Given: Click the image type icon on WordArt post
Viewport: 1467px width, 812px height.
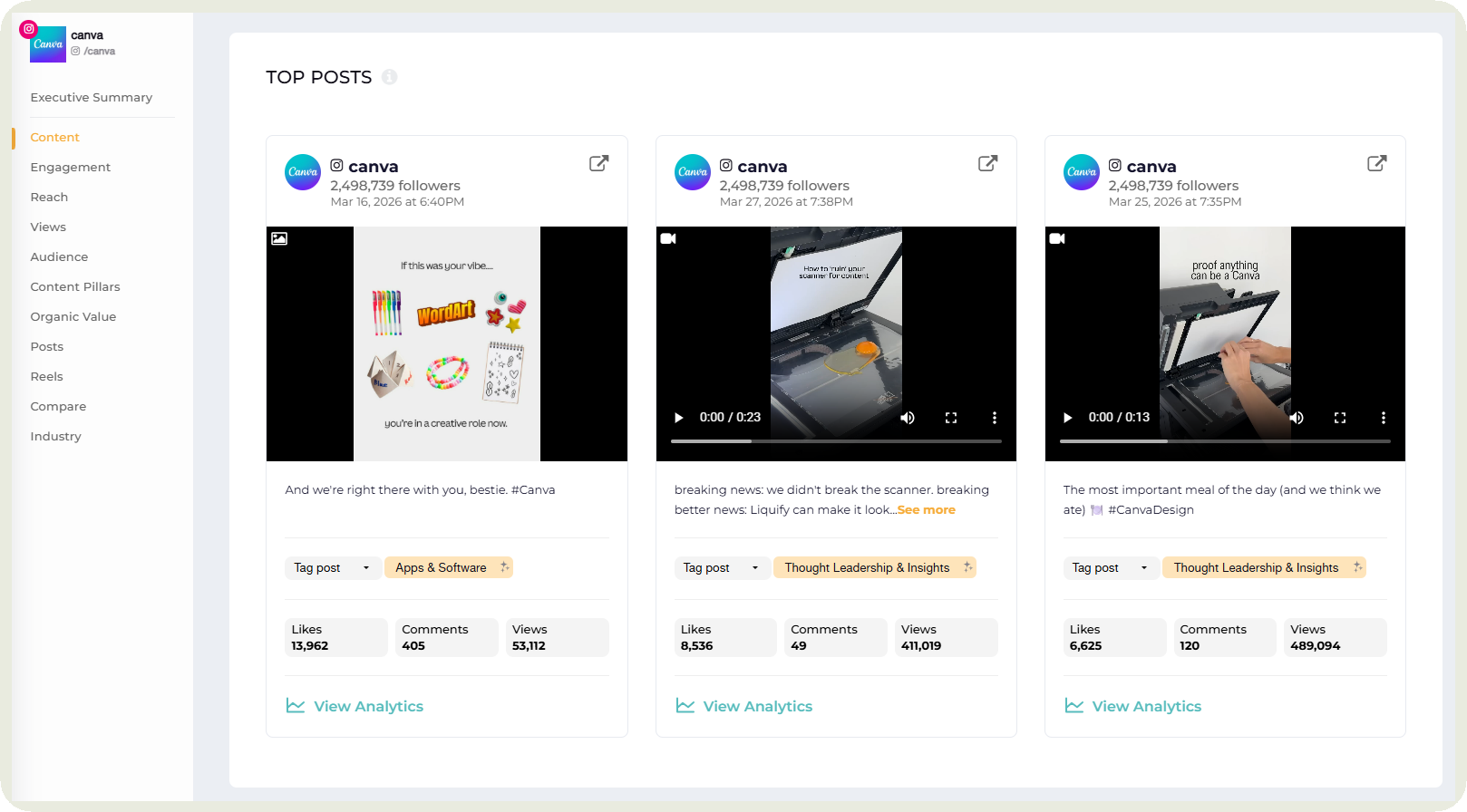Looking at the screenshot, I should coord(279,238).
